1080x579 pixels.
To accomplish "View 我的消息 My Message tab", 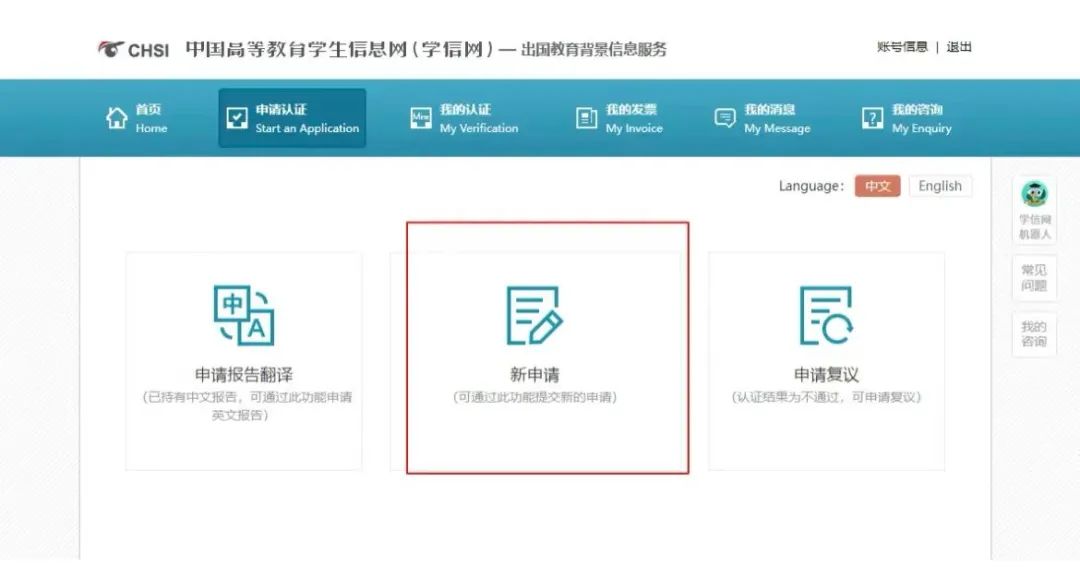I will coord(762,118).
